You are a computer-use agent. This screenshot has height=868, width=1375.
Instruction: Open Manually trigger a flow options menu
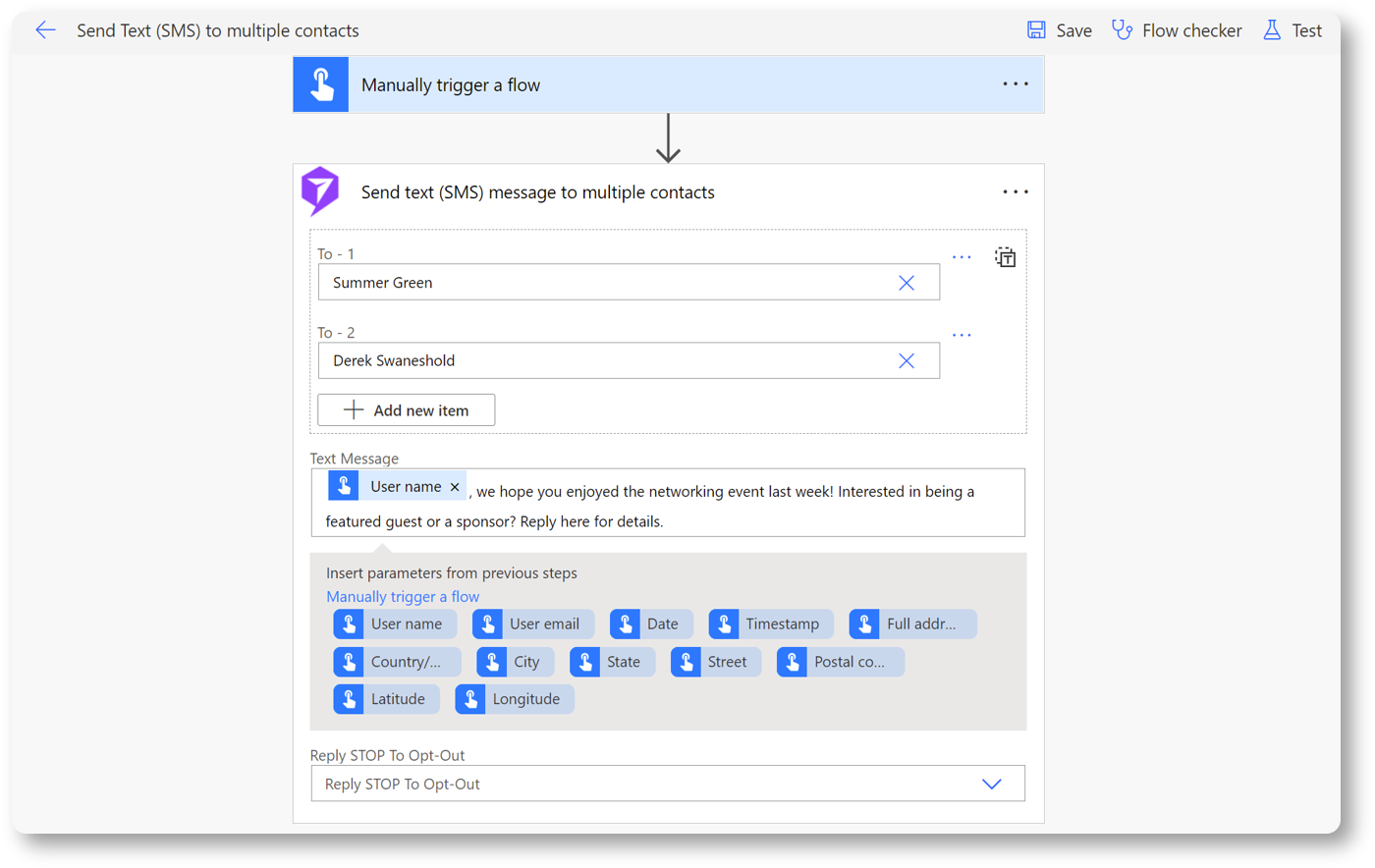(x=1015, y=84)
